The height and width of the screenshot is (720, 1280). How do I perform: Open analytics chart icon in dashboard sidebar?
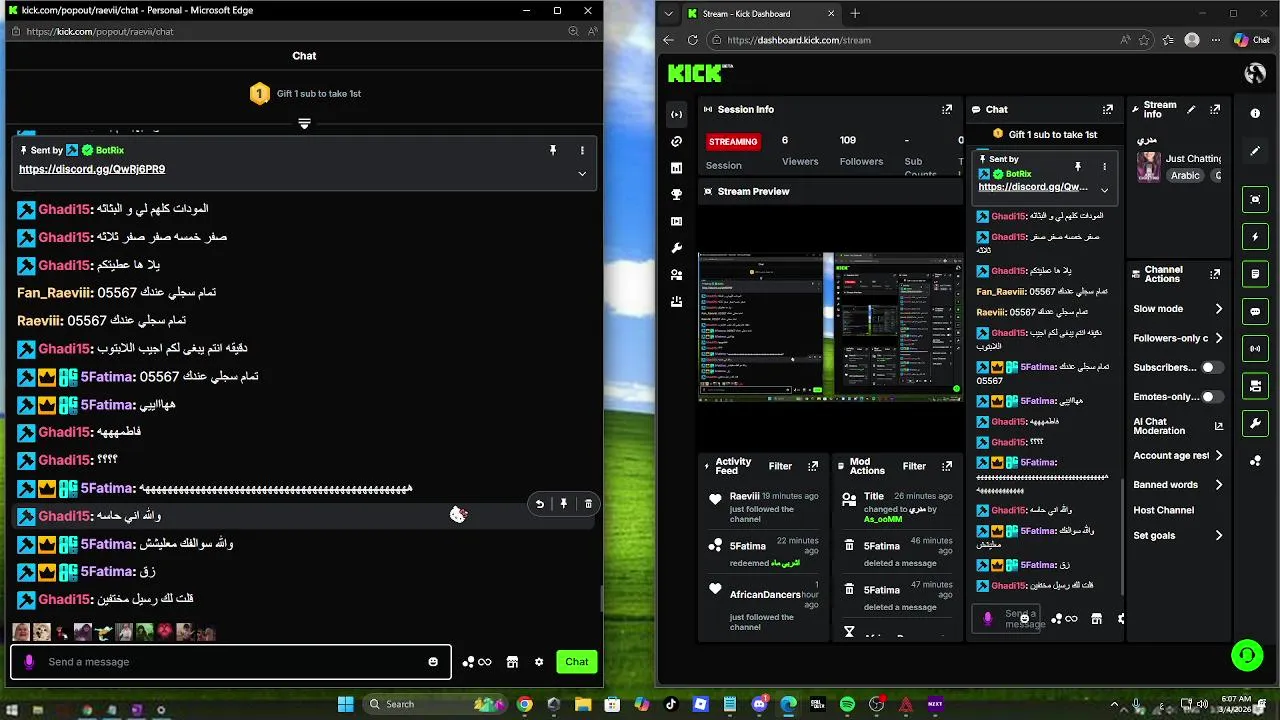point(677,168)
